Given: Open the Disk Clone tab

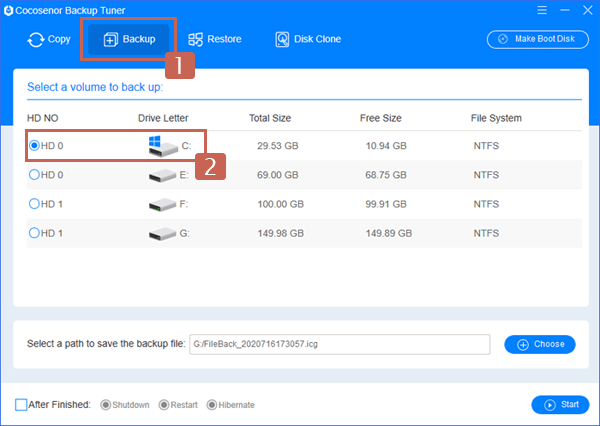Looking at the screenshot, I should click(x=308, y=39).
